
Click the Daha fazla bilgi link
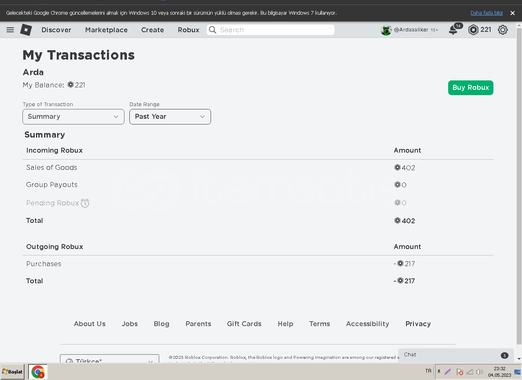coord(486,13)
